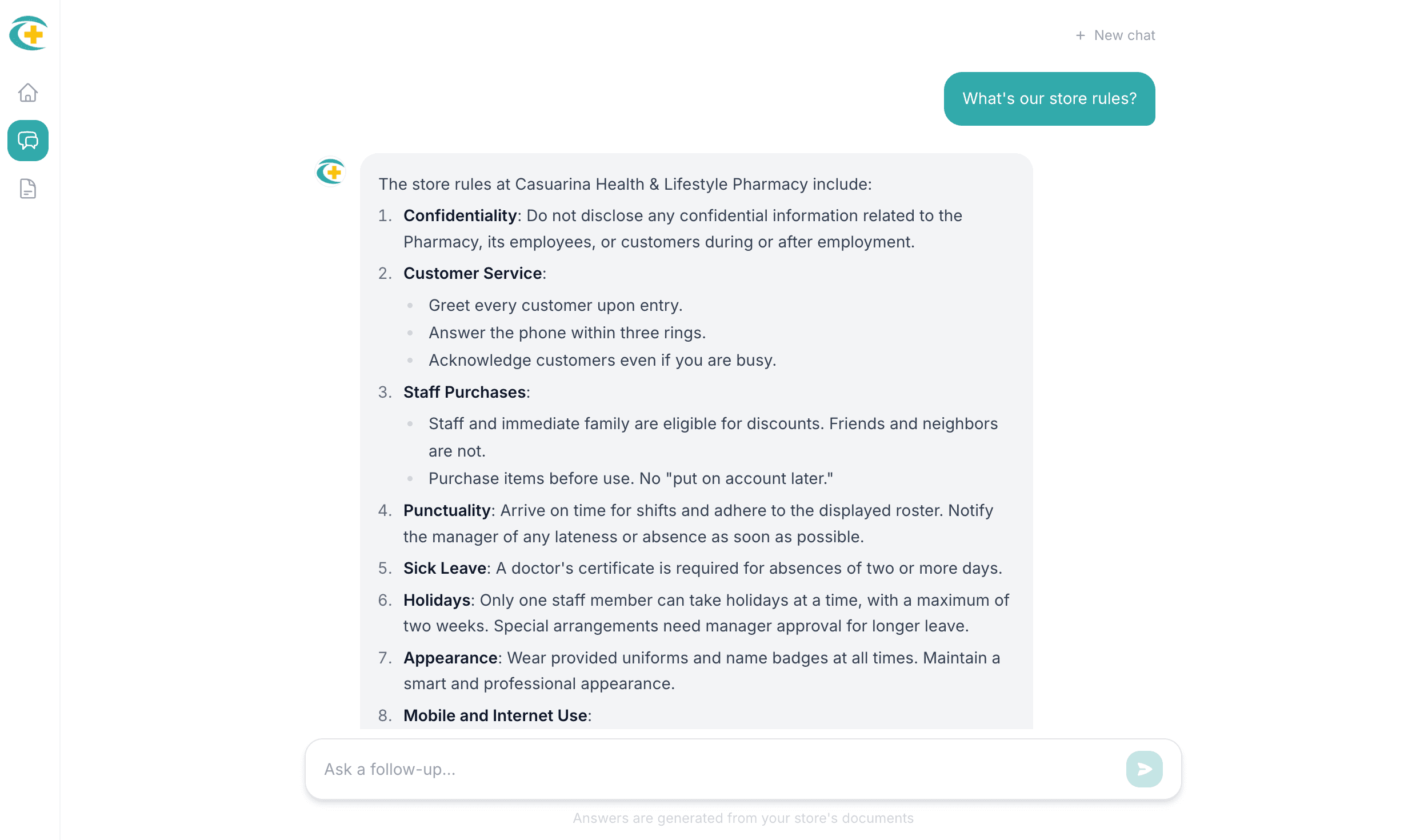Select the 'Customer Service' rule heading
The width and height of the screenshot is (1408, 840).
[473, 273]
